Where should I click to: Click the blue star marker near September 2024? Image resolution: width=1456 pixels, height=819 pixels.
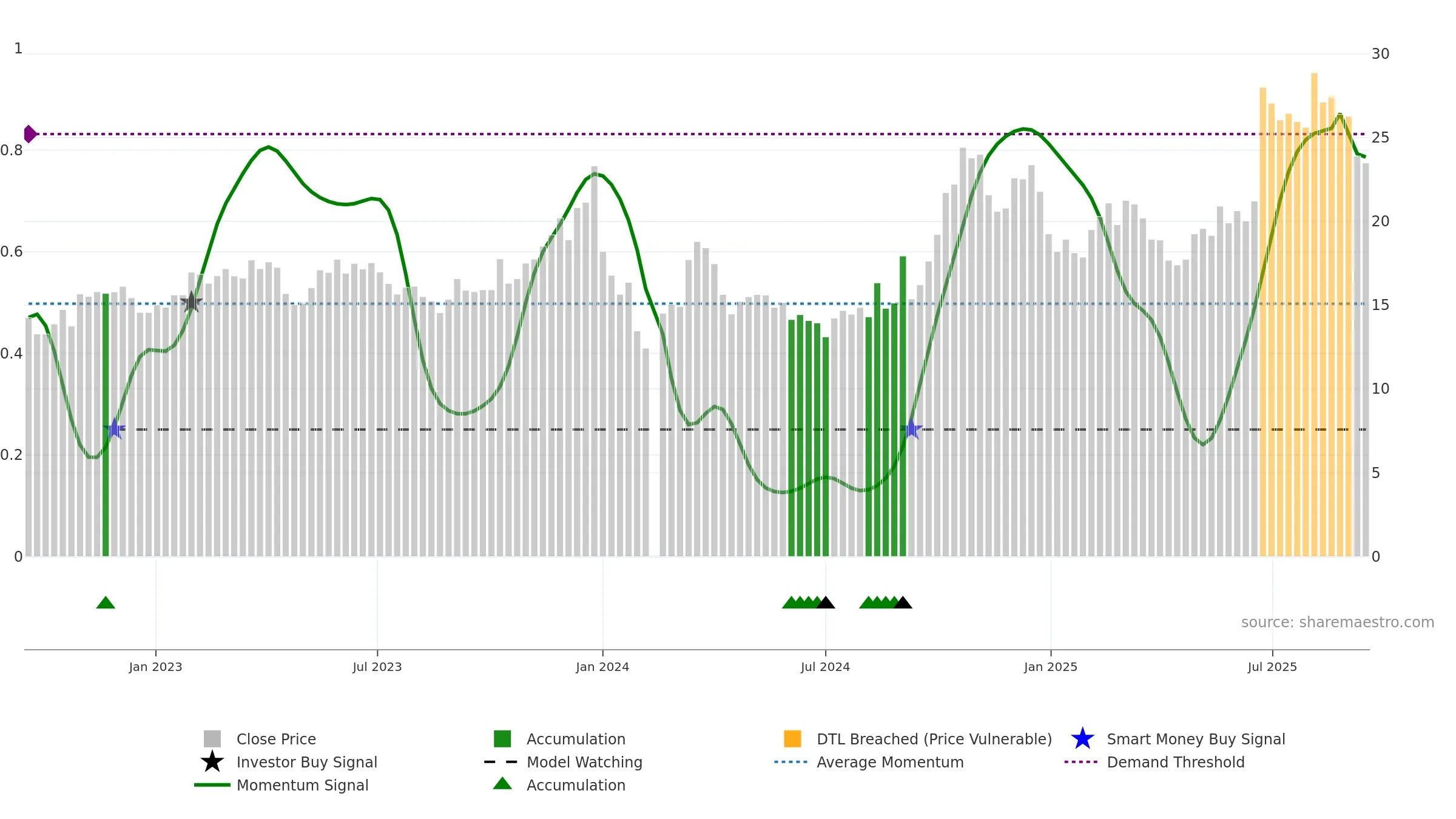pos(911,429)
